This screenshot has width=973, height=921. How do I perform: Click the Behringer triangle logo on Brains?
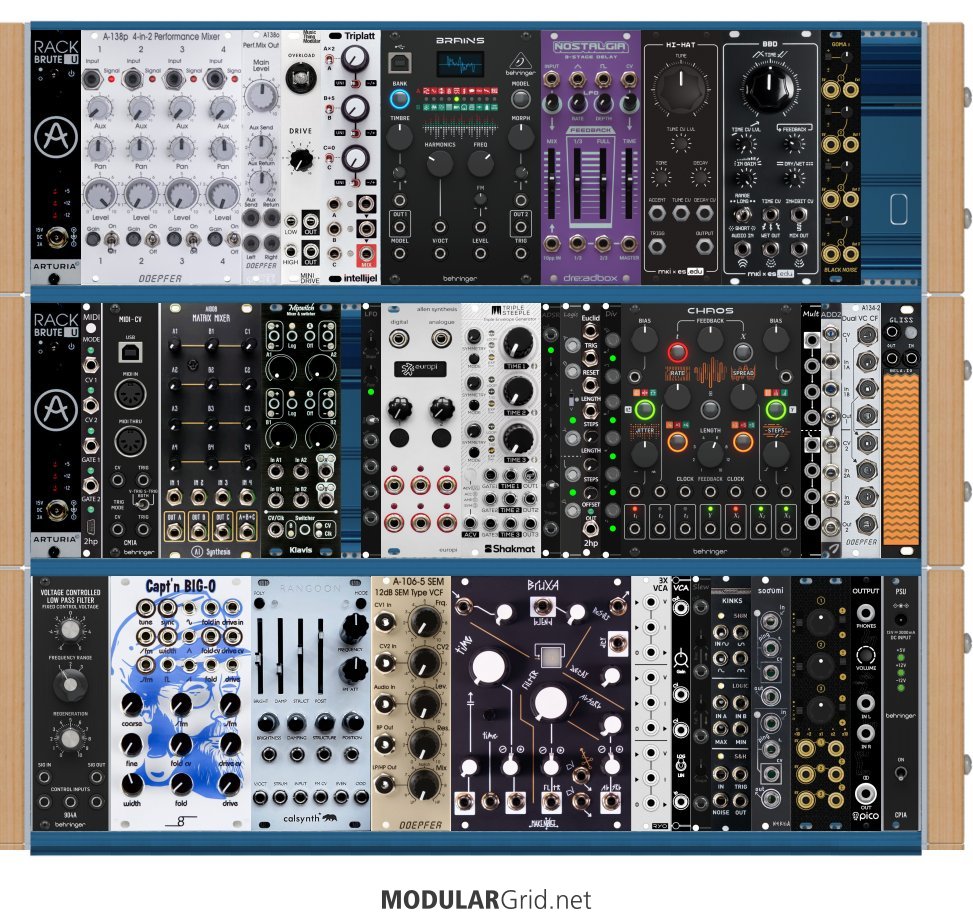520,61
